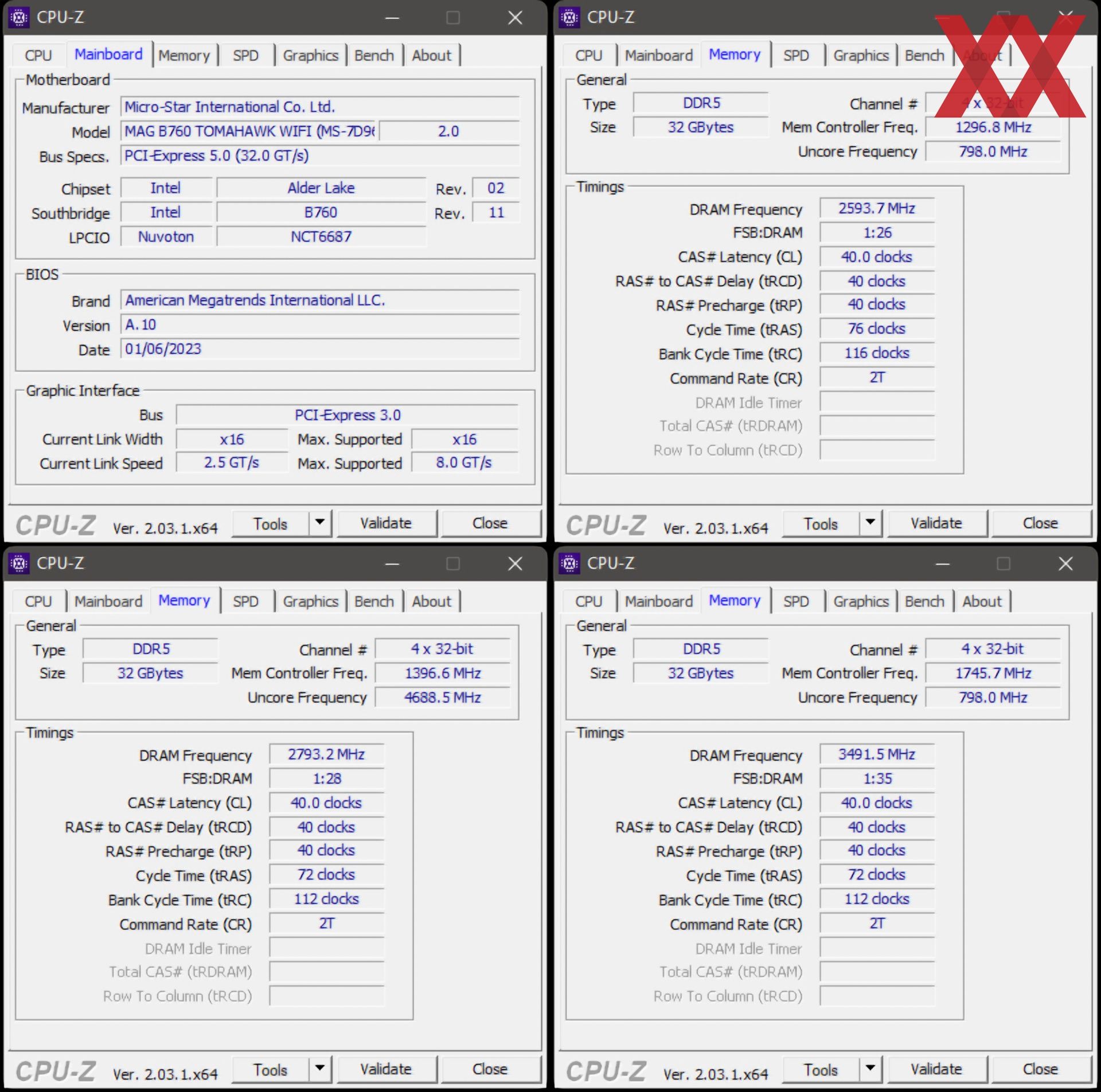Click the Close button in the 2793.2 MHz window
The image size is (1101, 1092).
click(x=490, y=1070)
